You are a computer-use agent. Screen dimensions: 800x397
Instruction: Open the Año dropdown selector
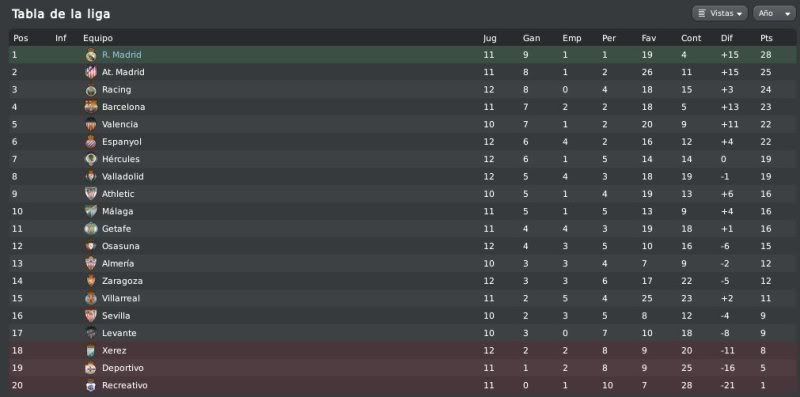tap(772, 13)
